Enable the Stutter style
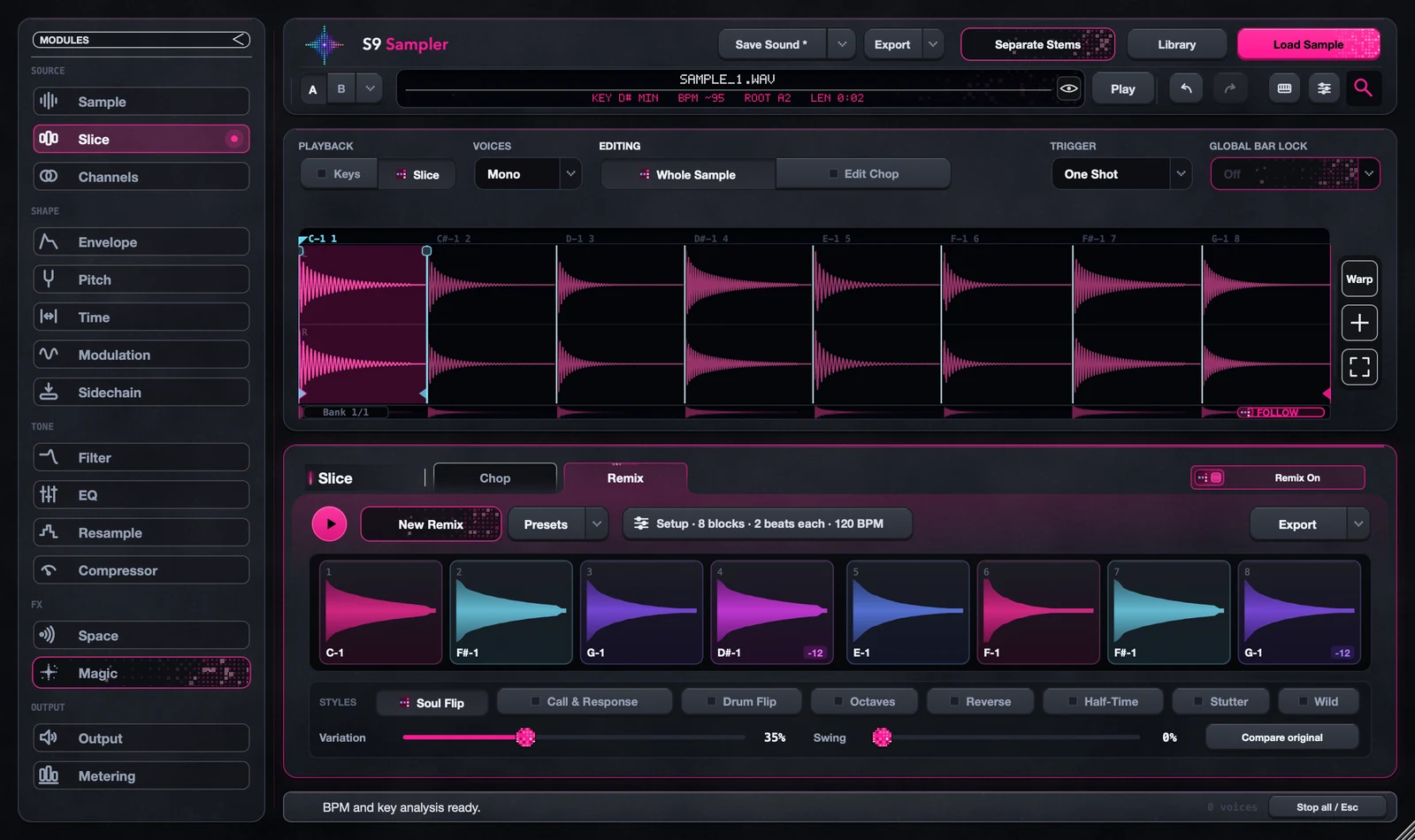This screenshot has height=840, width=1415. [1220, 701]
